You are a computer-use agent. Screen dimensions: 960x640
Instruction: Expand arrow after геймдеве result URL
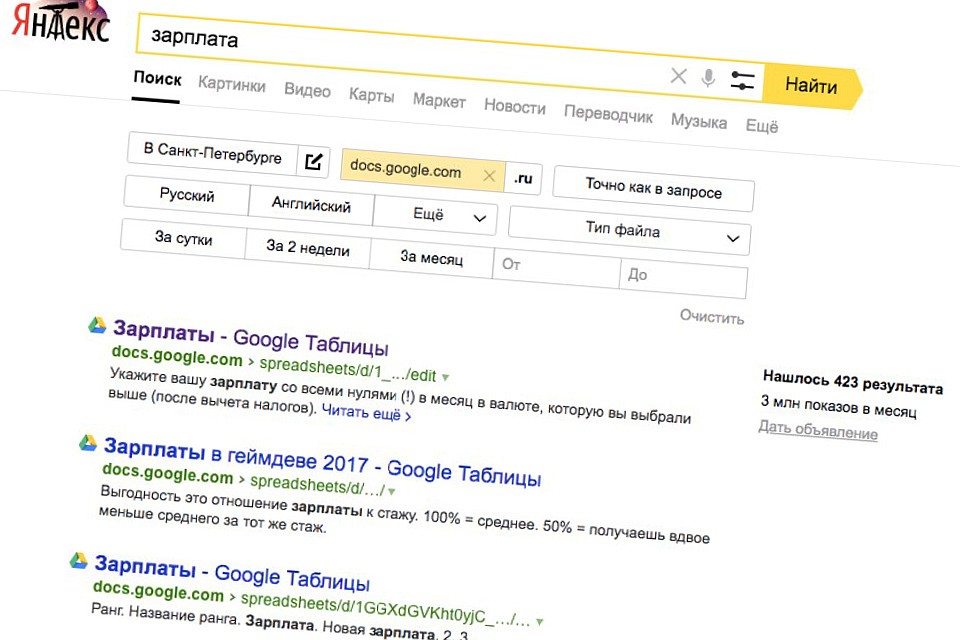[392, 491]
